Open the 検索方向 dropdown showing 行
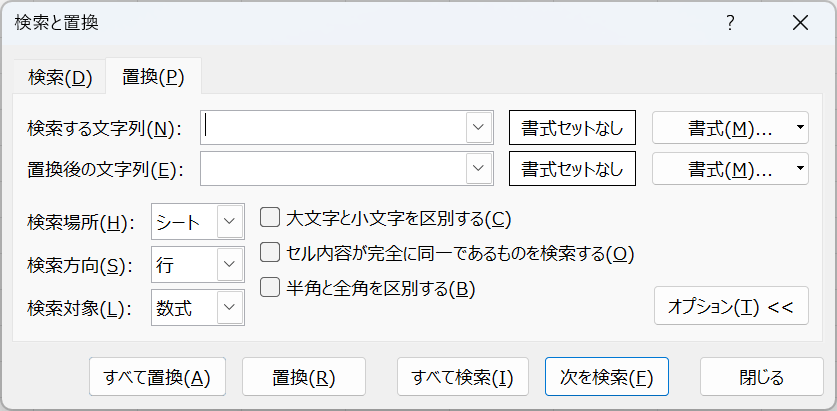 pos(229,264)
